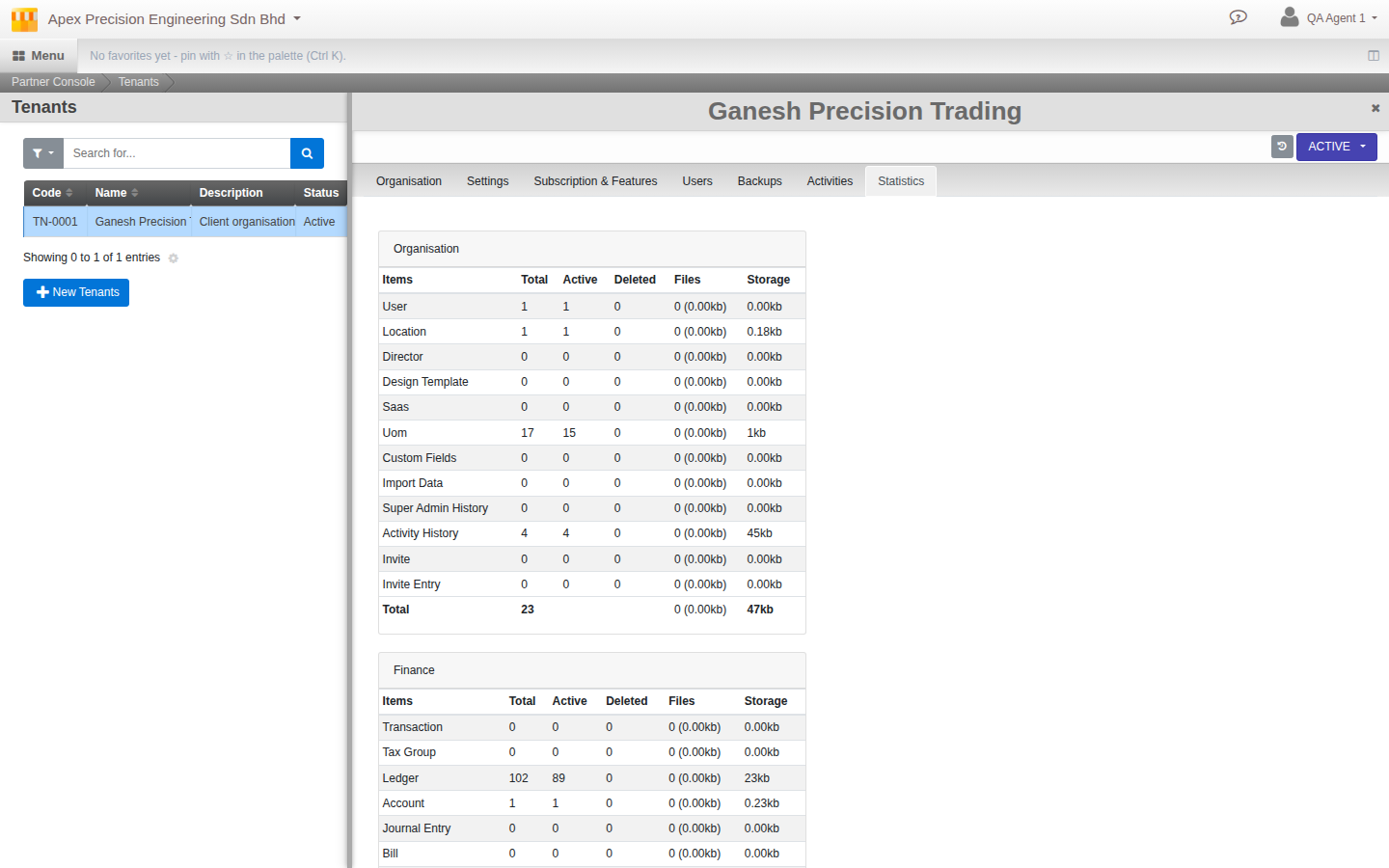Switch to the Users tab
Image resolution: width=1389 pixels, height=868 pixels.
click(697, 181)
